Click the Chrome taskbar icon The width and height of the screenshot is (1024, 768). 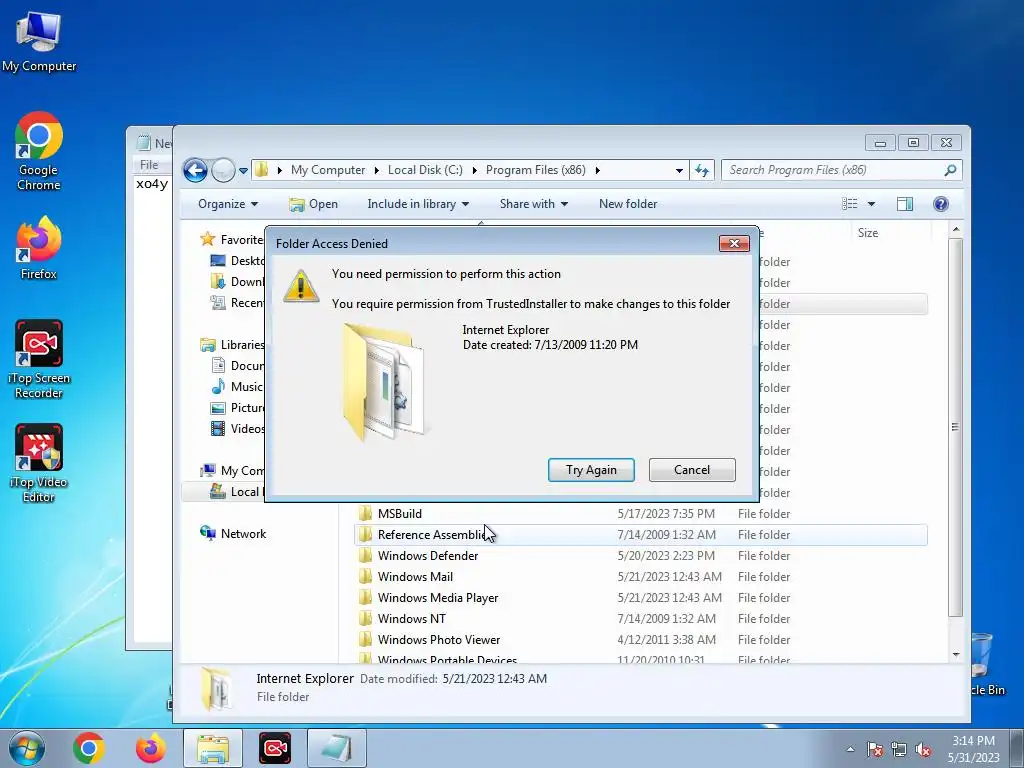point(89,748)
